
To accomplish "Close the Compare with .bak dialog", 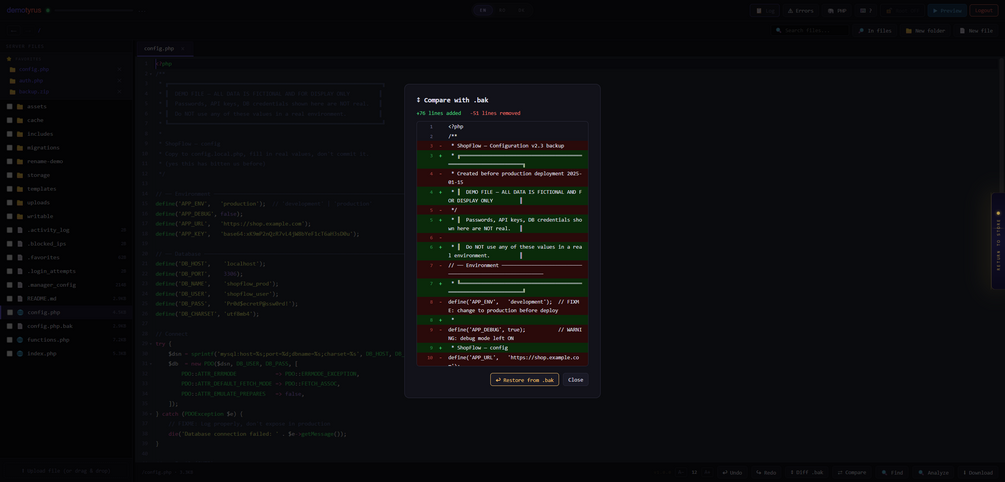I will pos(576,379).
